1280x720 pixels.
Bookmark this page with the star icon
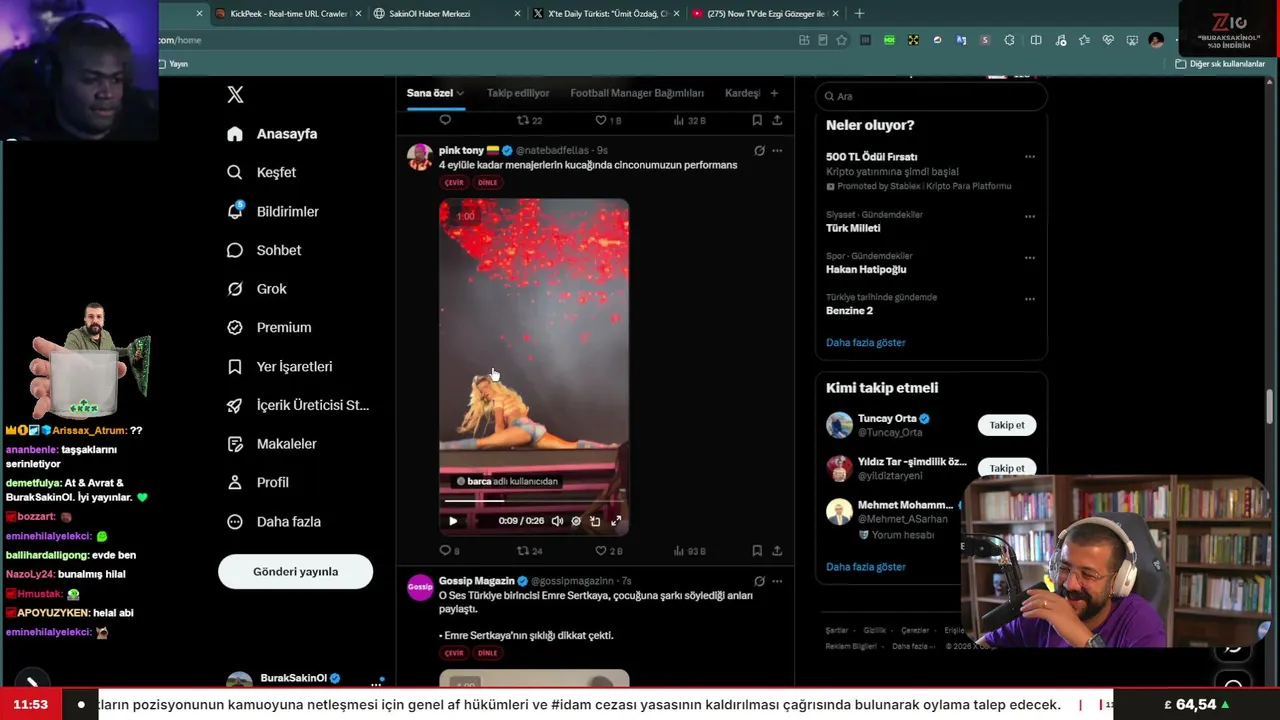842,40
